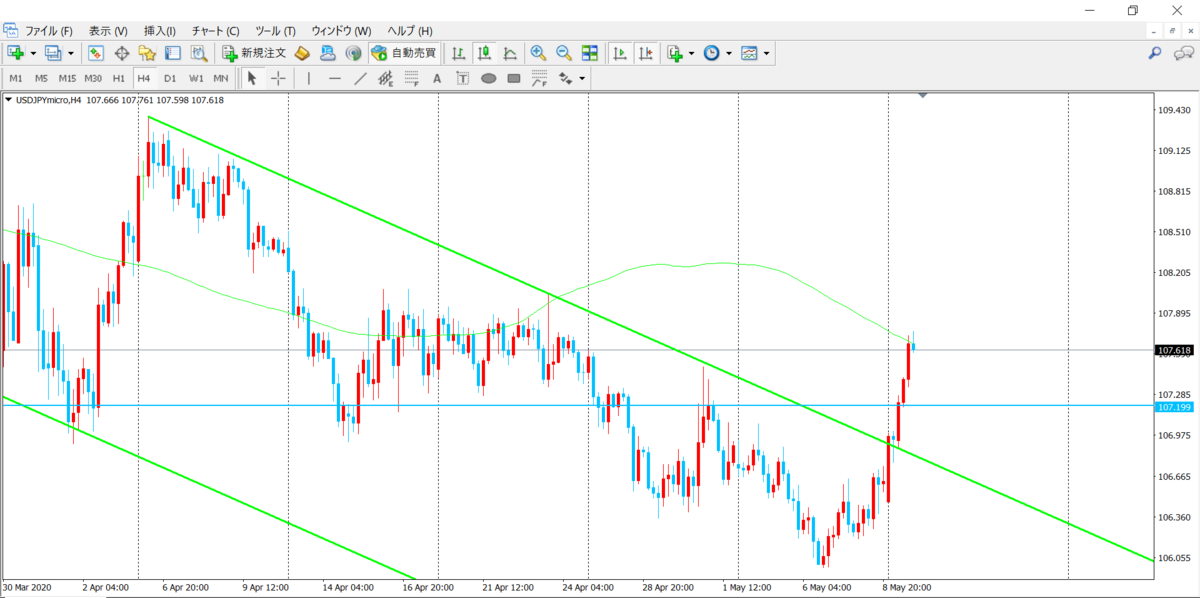Open the periods clock dropdown arrow
This screenshot has width=1200, height=598.
coord(728,53)
